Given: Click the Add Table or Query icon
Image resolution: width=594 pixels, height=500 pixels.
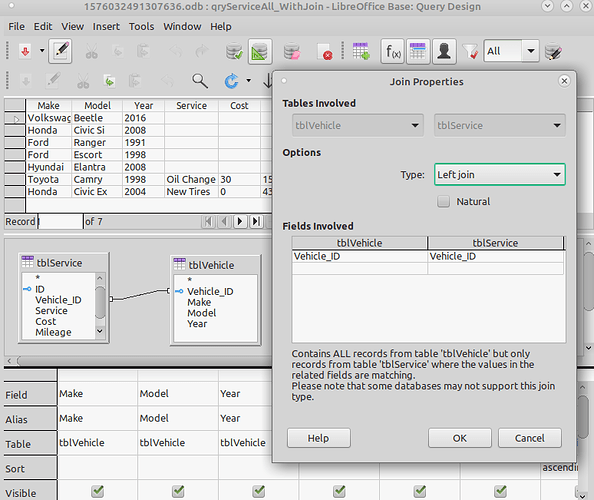Looking at the screenshot, I should click(360, 51).
